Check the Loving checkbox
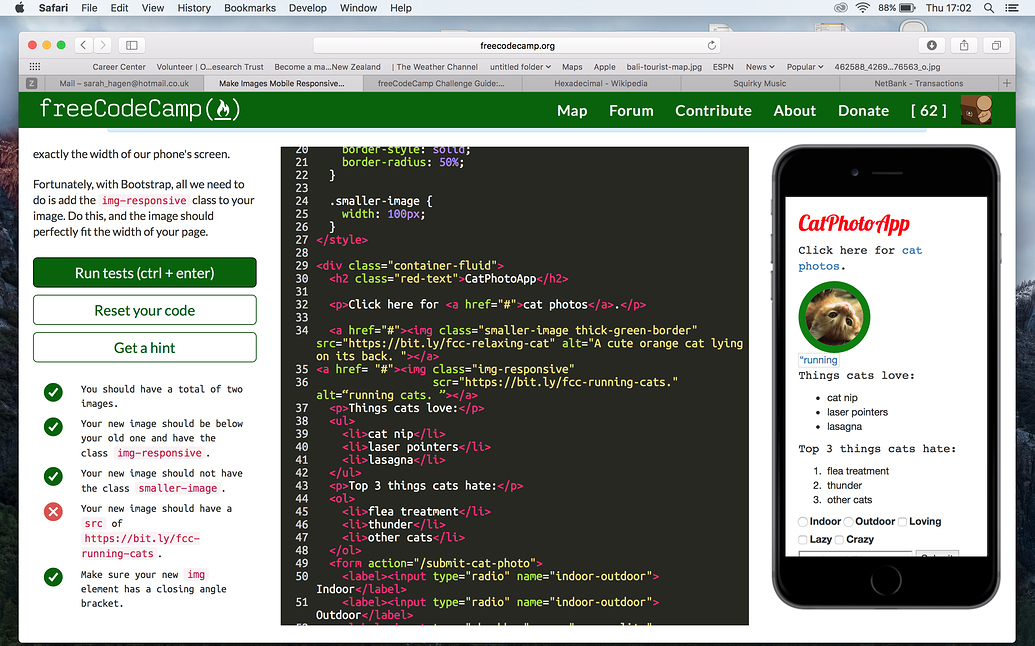 (902, 522)
